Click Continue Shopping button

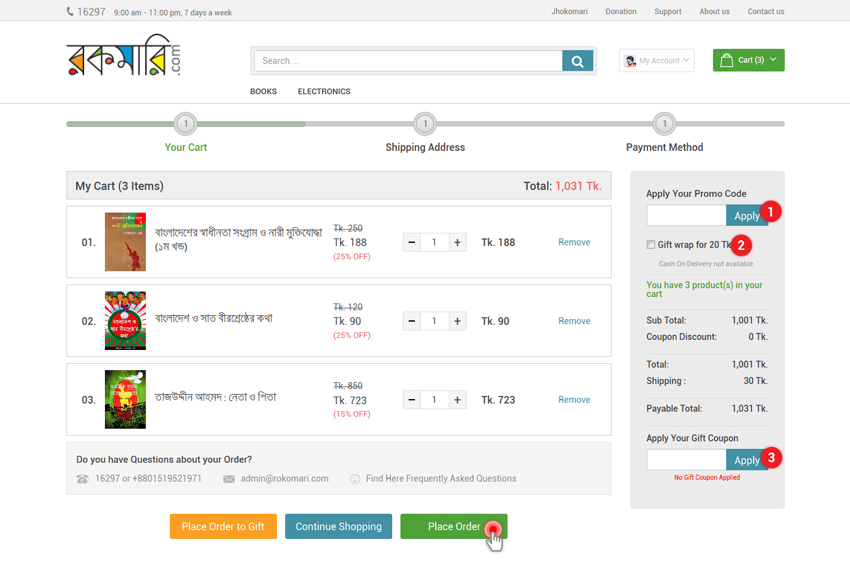[x=338, y=527]
